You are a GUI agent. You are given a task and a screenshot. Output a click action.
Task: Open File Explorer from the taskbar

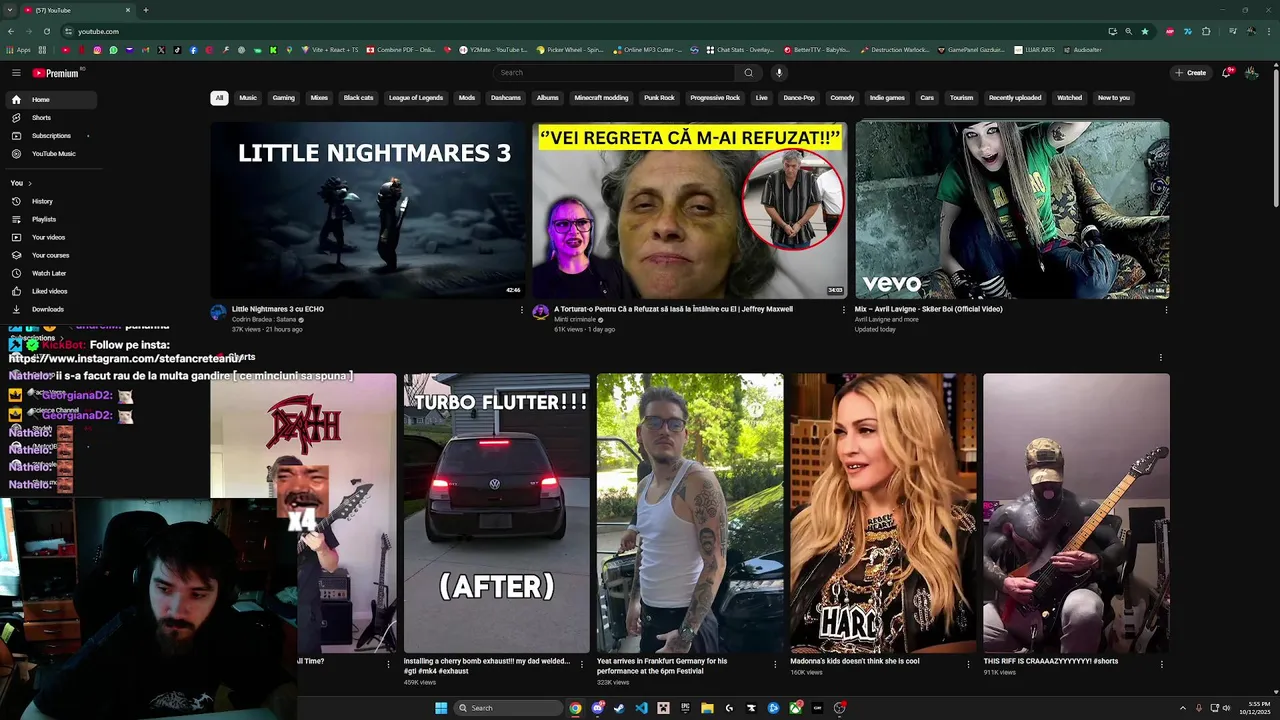707,708
